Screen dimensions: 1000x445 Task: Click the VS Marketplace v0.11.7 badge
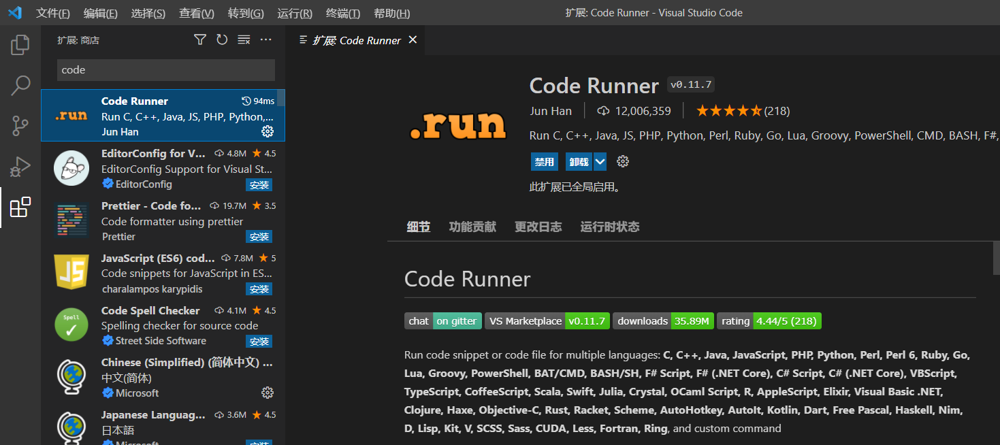coord(548,321)
